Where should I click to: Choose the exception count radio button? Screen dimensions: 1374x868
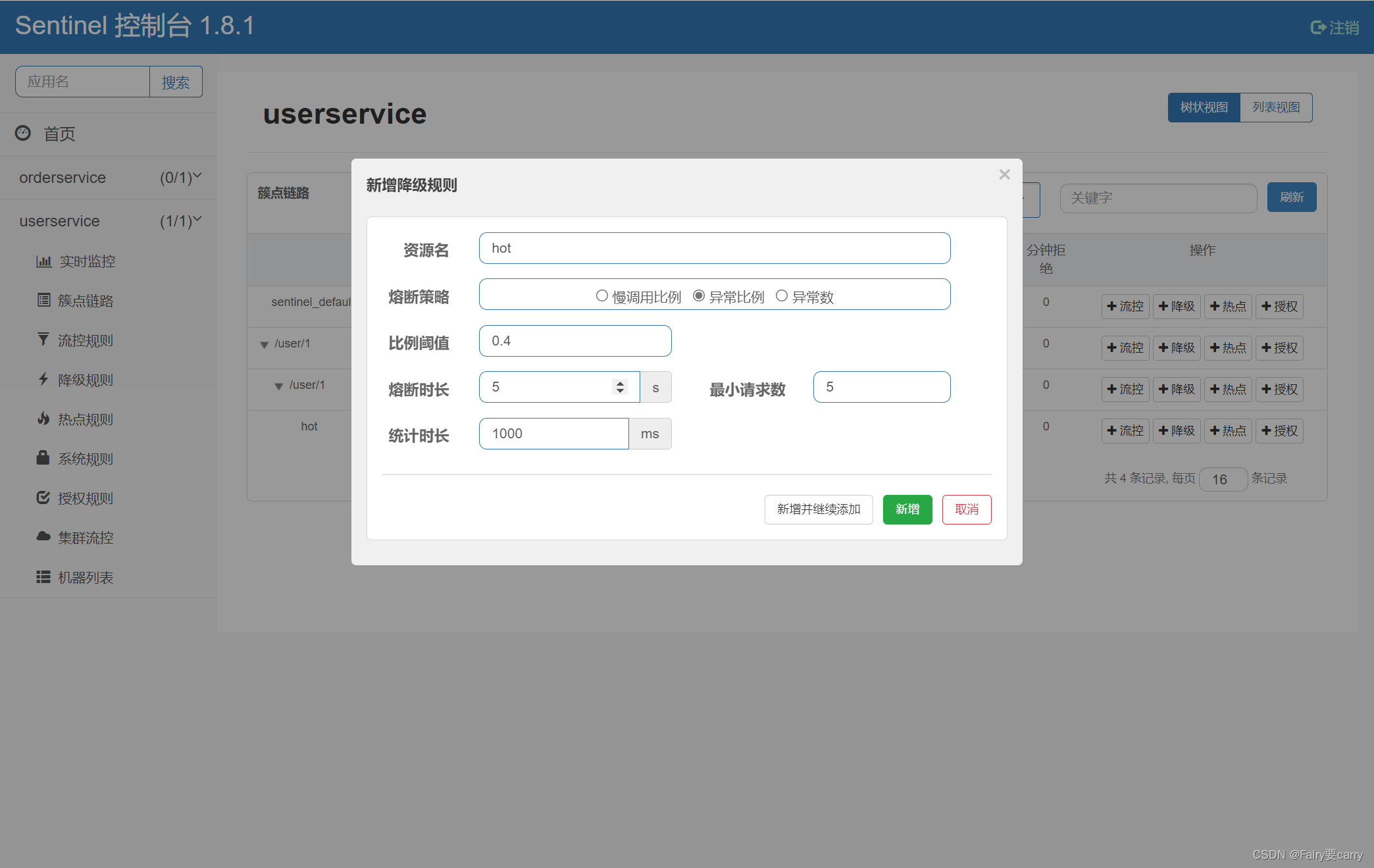pos(782,296)
